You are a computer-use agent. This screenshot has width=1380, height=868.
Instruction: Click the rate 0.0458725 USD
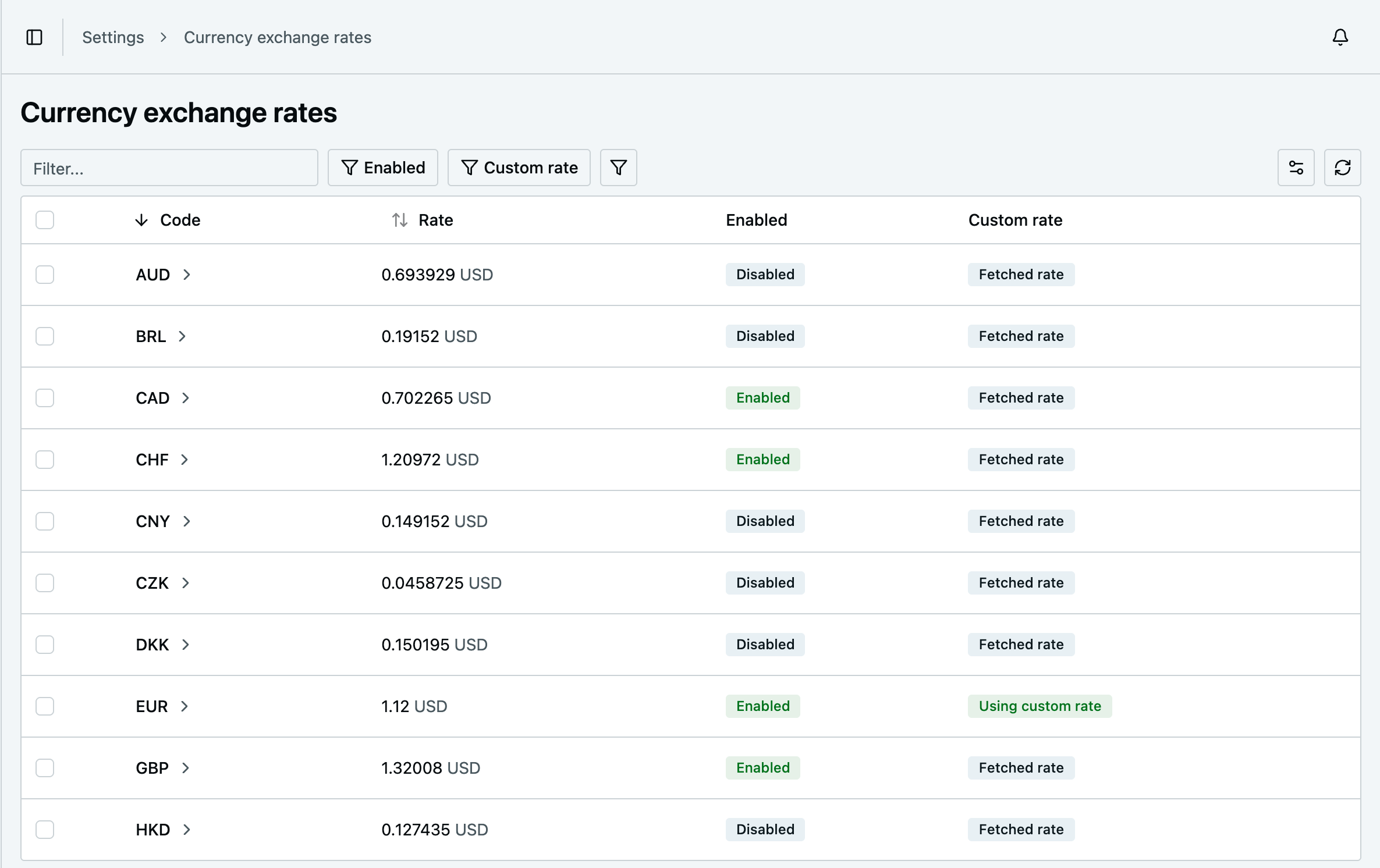(442, 583)
